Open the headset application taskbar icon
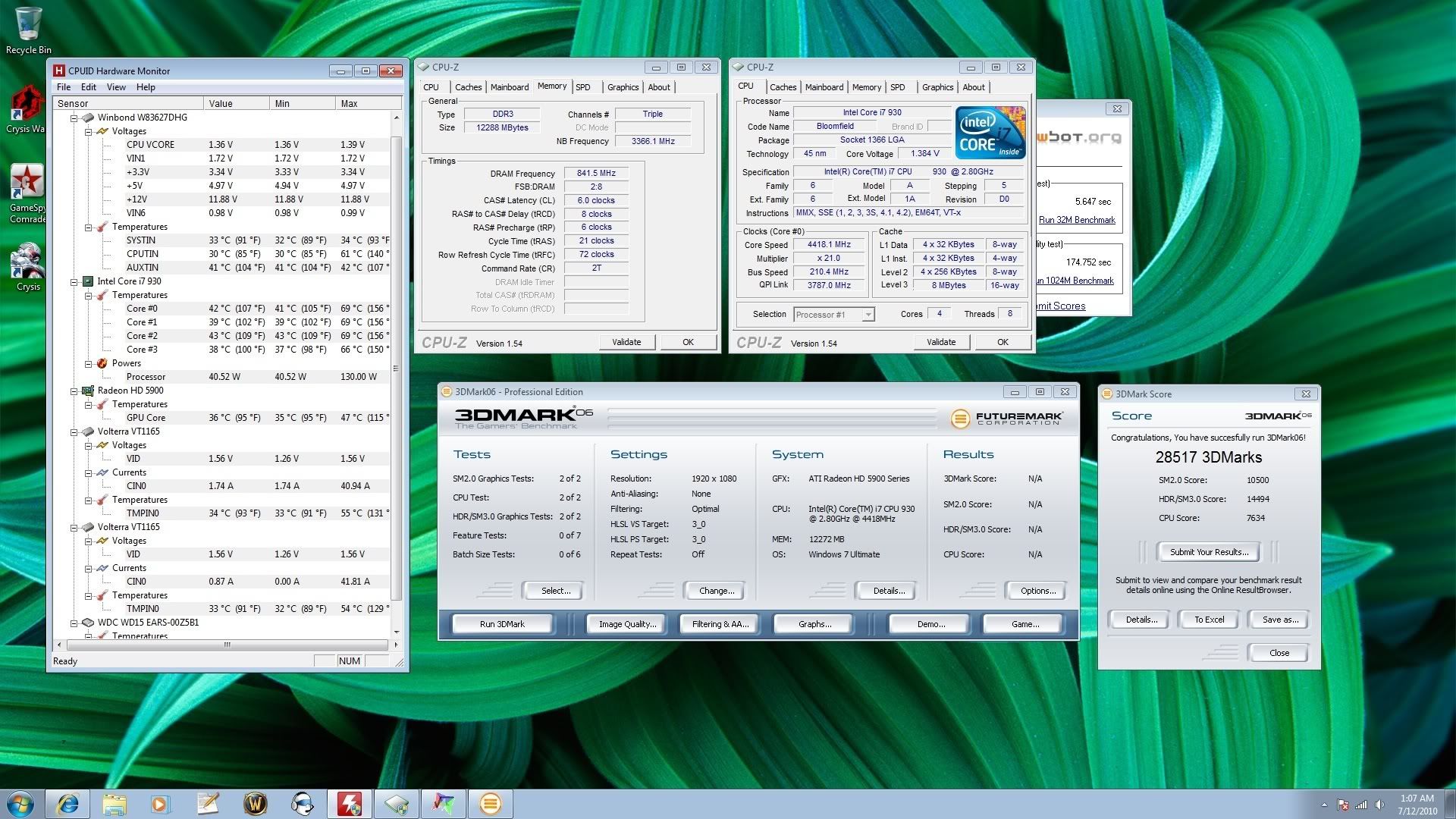Viewport: 1456px width, 819px height. tap(302, 804)
